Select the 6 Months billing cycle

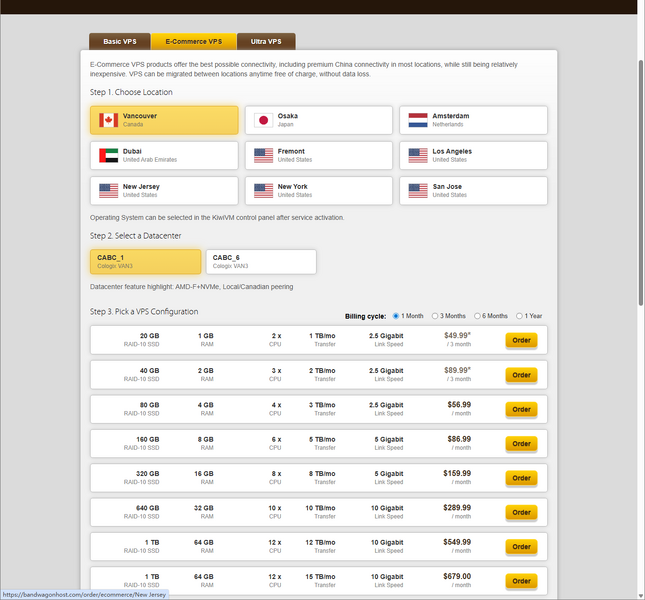pyautogui.click(x=478, y=316)
